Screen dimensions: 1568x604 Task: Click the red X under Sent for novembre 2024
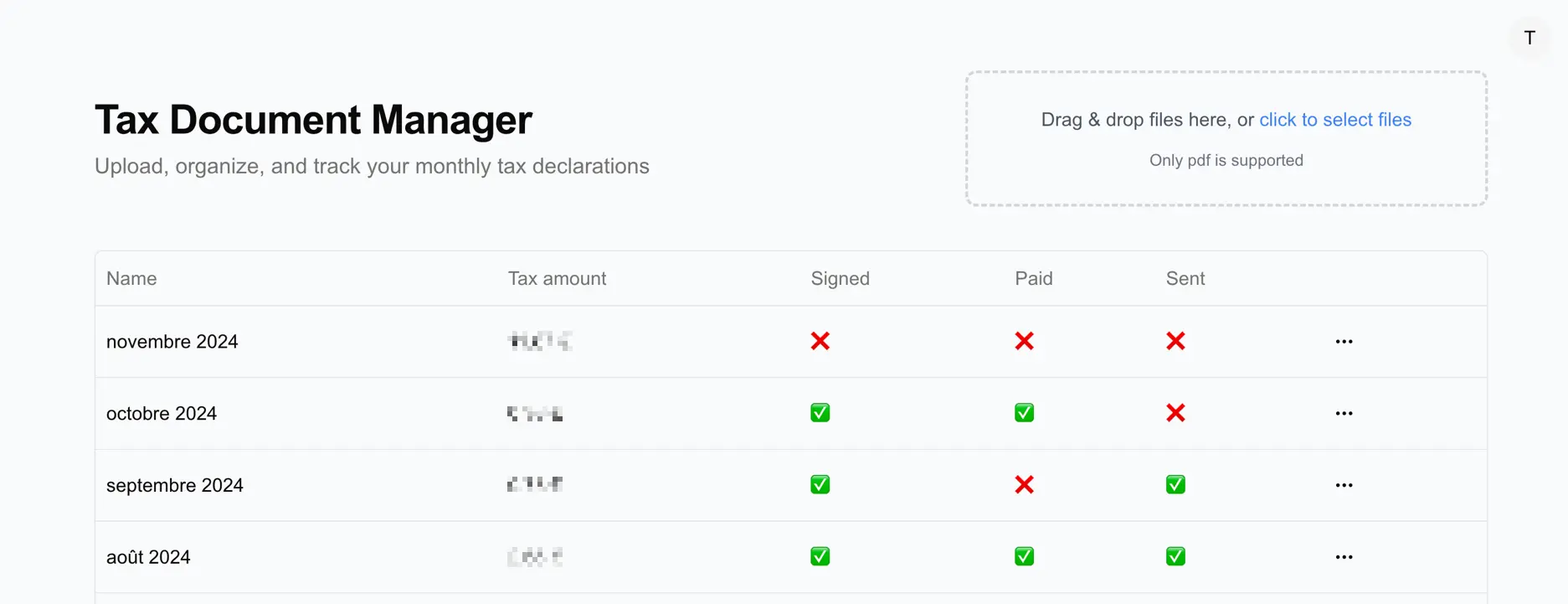pyautogui.click(x=1175, y=341)
